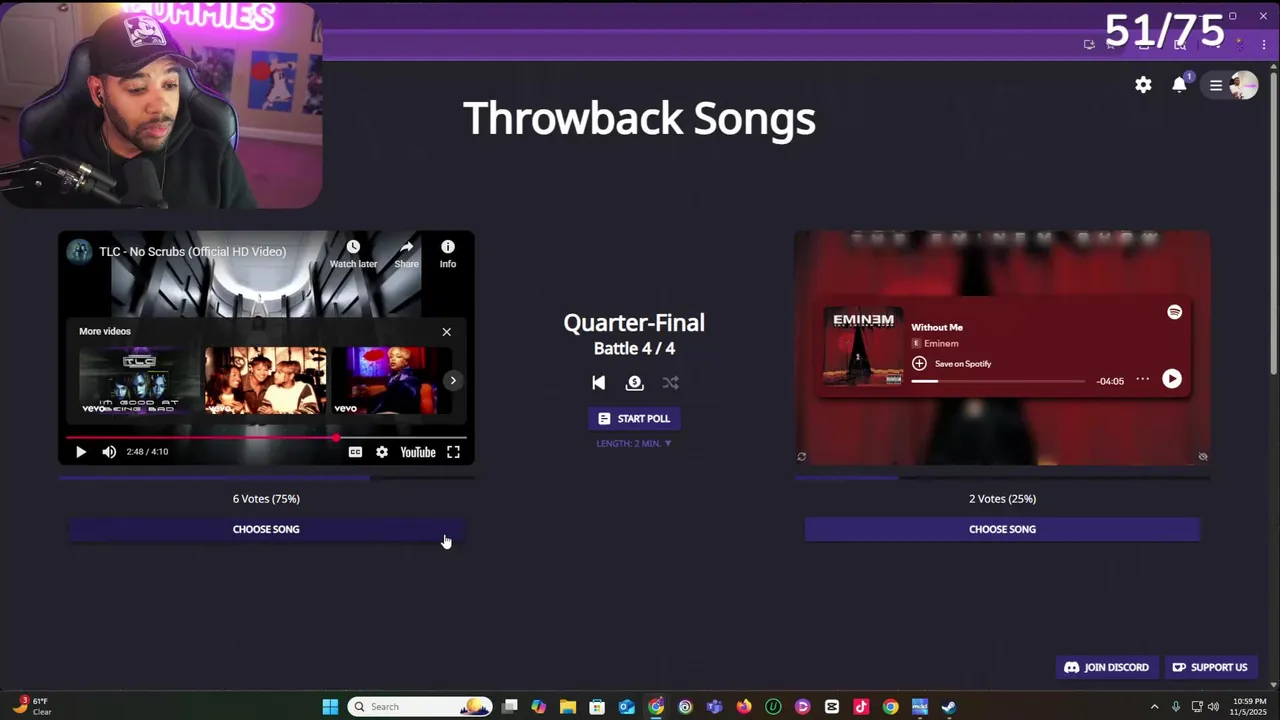Open Microsoft Teams from taskbar
The image size is (1280, 720).
(714, 707)
